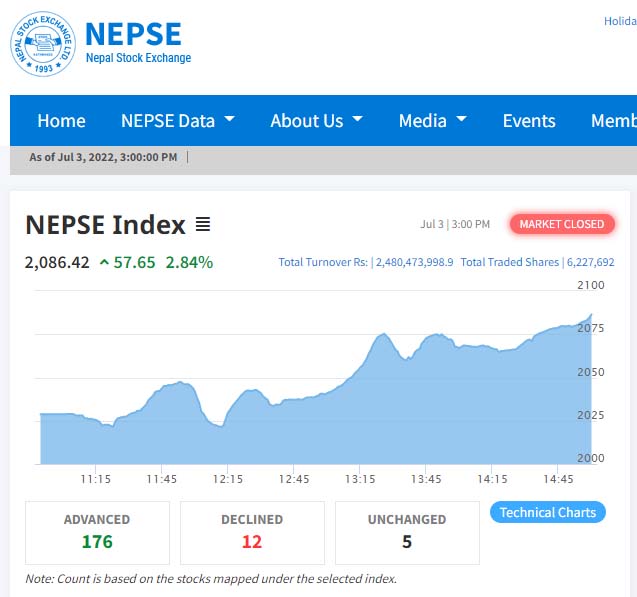Click the green up-arrow change indicator

[x=104, y=263]
